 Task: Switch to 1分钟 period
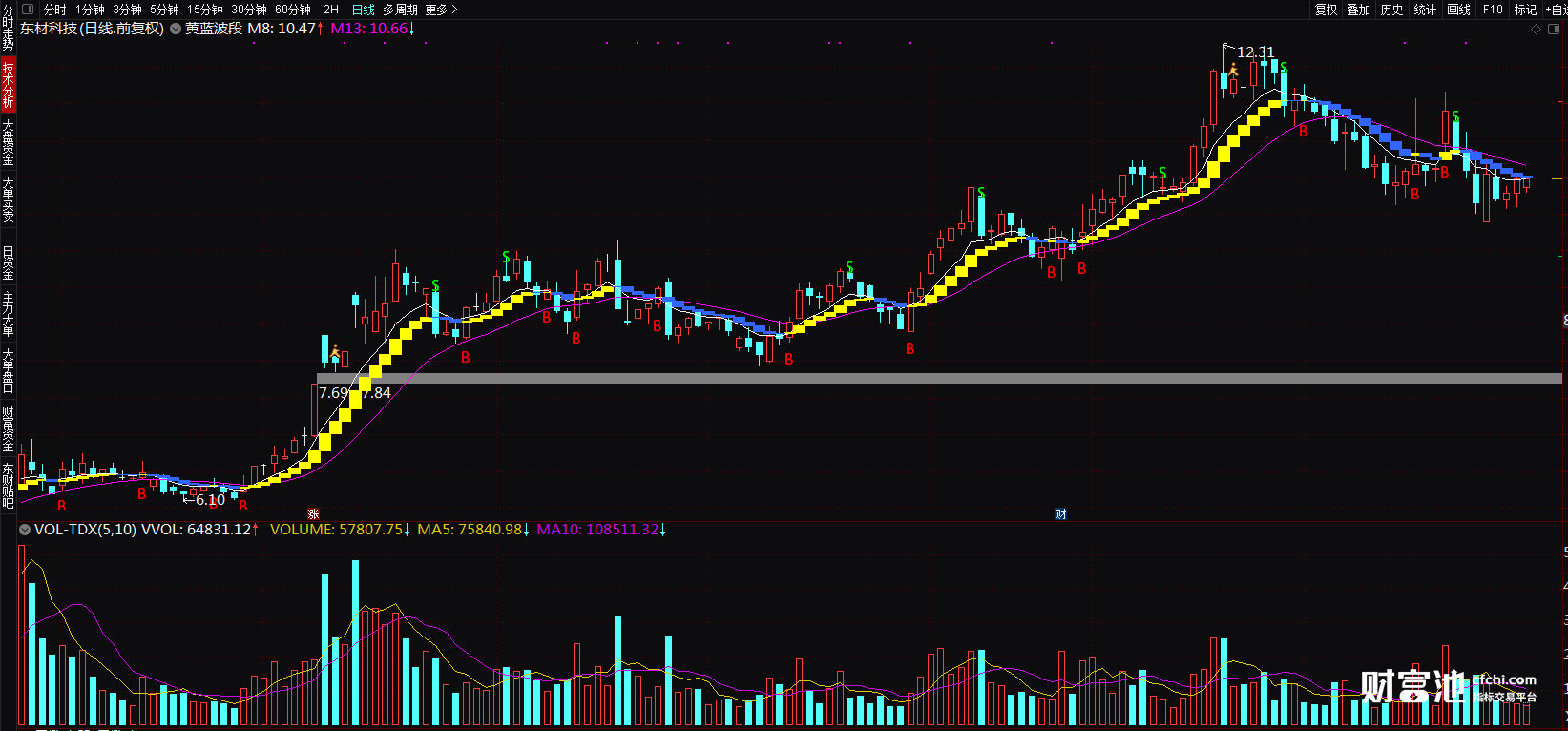tap(90, 10)
